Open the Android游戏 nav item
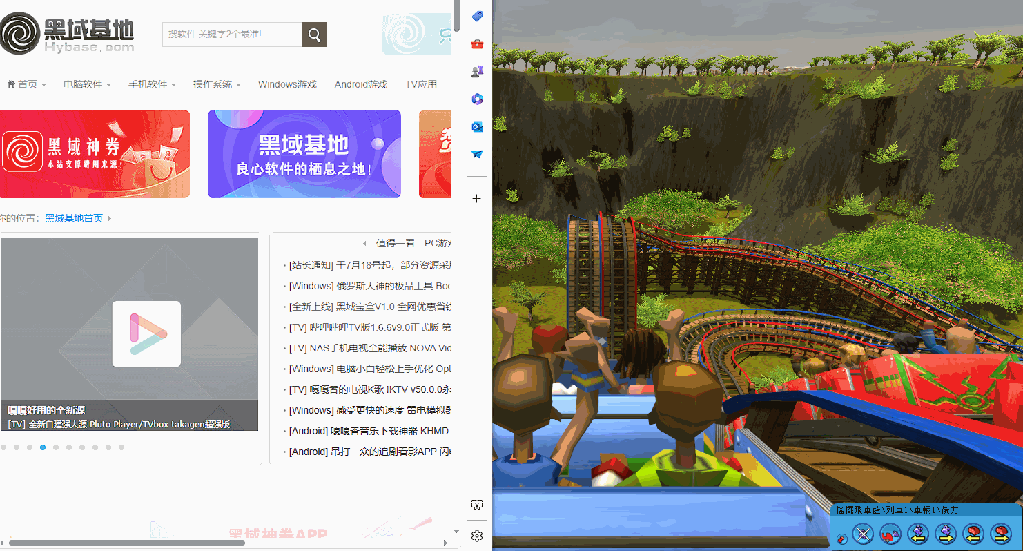This screenshot has height=551, width=1023. [361, 84]
